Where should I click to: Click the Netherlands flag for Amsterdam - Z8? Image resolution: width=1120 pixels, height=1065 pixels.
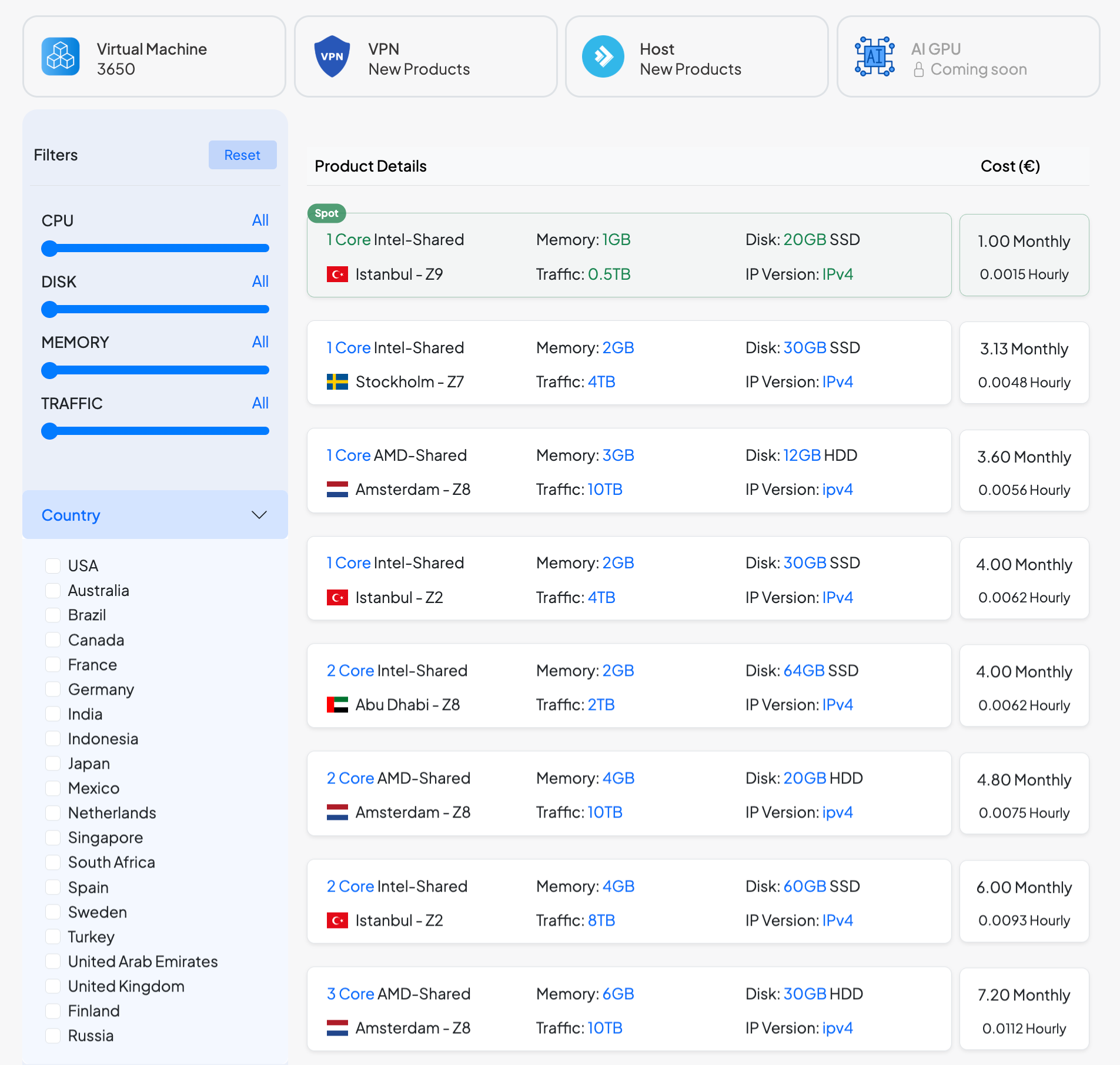[337, 489]
